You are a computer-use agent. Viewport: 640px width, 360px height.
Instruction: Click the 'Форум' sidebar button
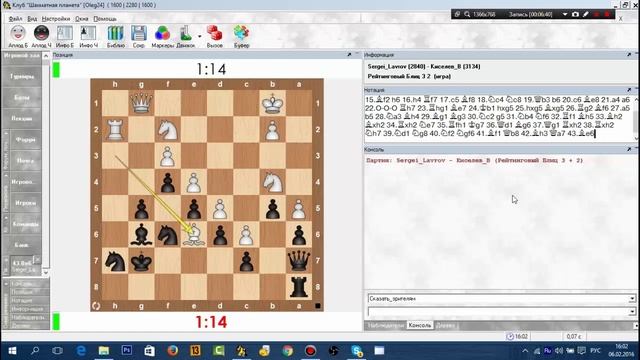[25, 140]
